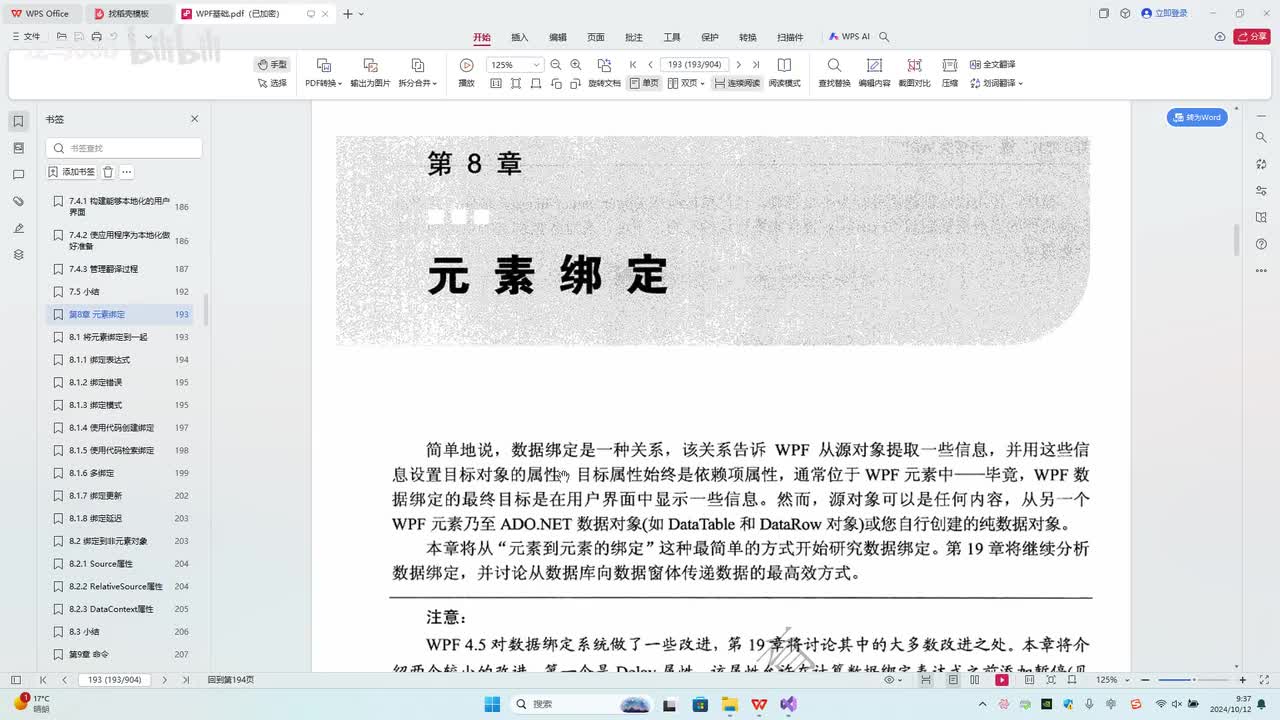
Task: Select the 手型 hand tool
Action: pyautogui.click(x=272, y=65)
